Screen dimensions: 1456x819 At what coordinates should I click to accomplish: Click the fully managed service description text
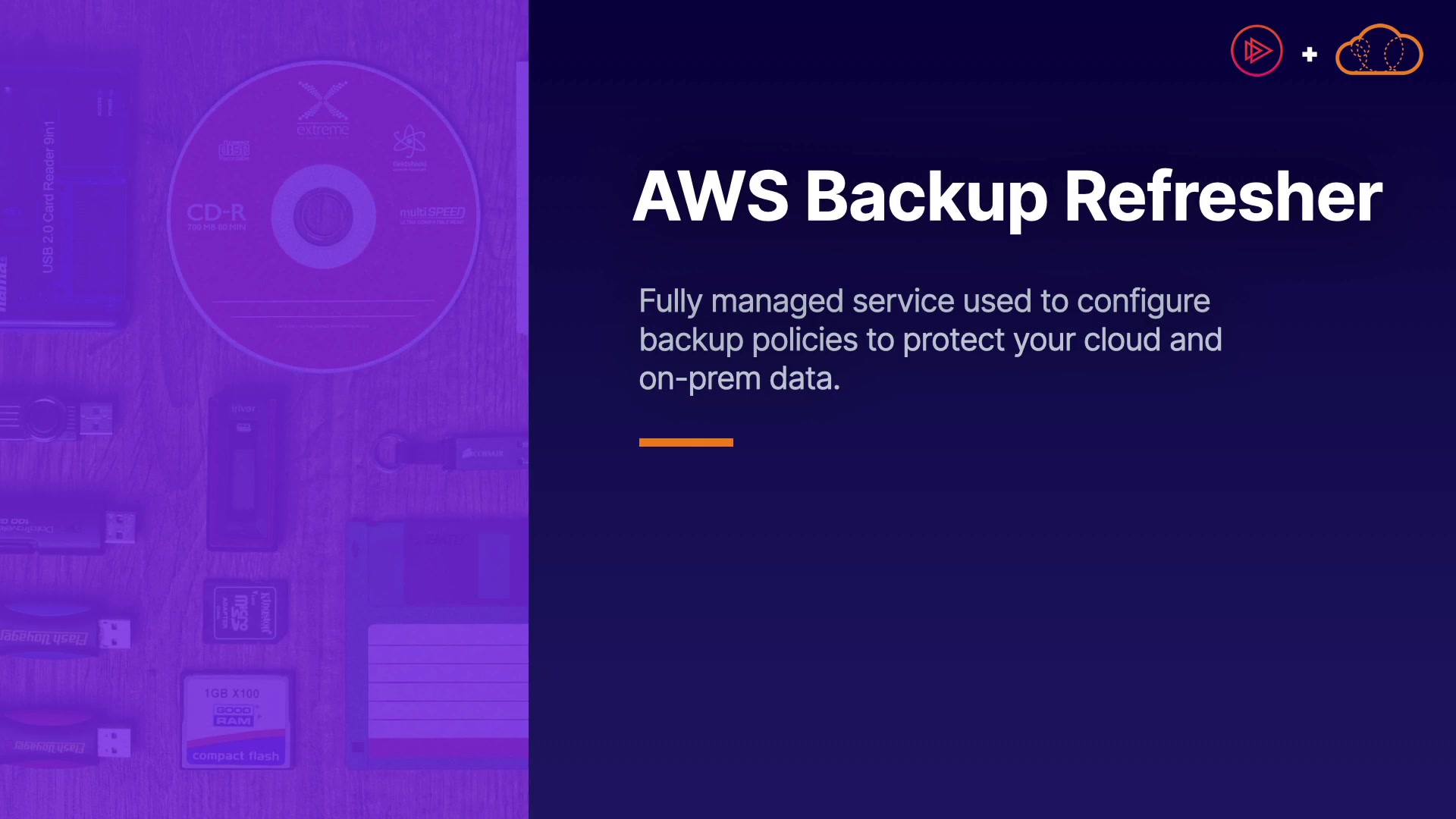930,340
